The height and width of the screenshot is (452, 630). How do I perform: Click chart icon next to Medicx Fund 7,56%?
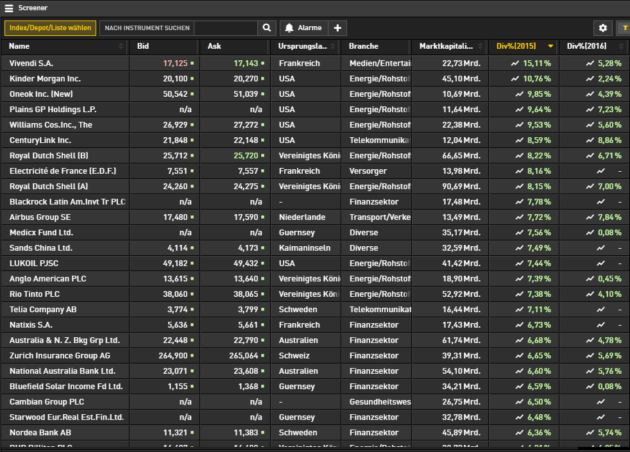(x=519, y=233)
